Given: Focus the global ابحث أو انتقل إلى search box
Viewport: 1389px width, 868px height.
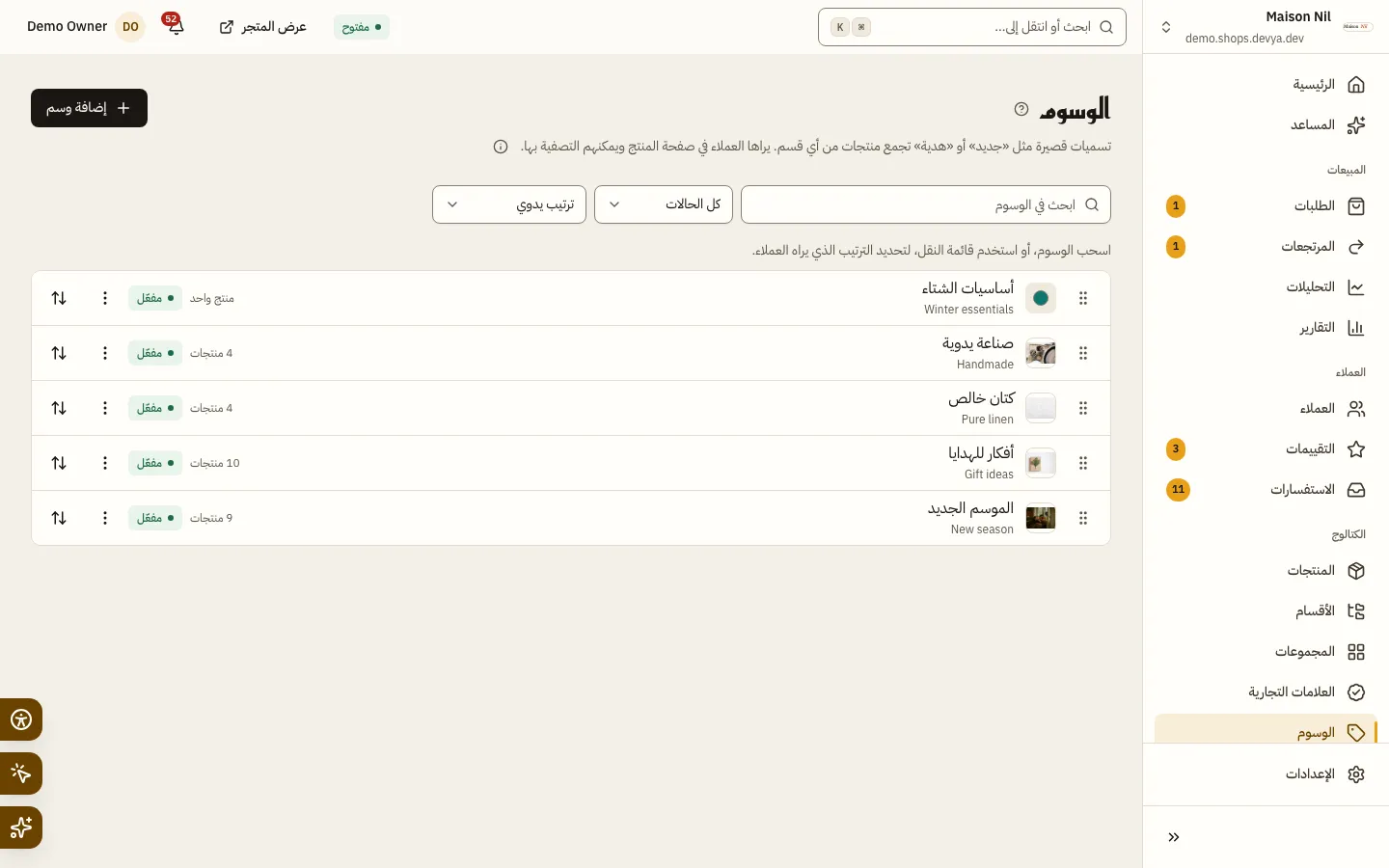Looking at the screenshot, I should pyautogui.click(x=972, y=27).
